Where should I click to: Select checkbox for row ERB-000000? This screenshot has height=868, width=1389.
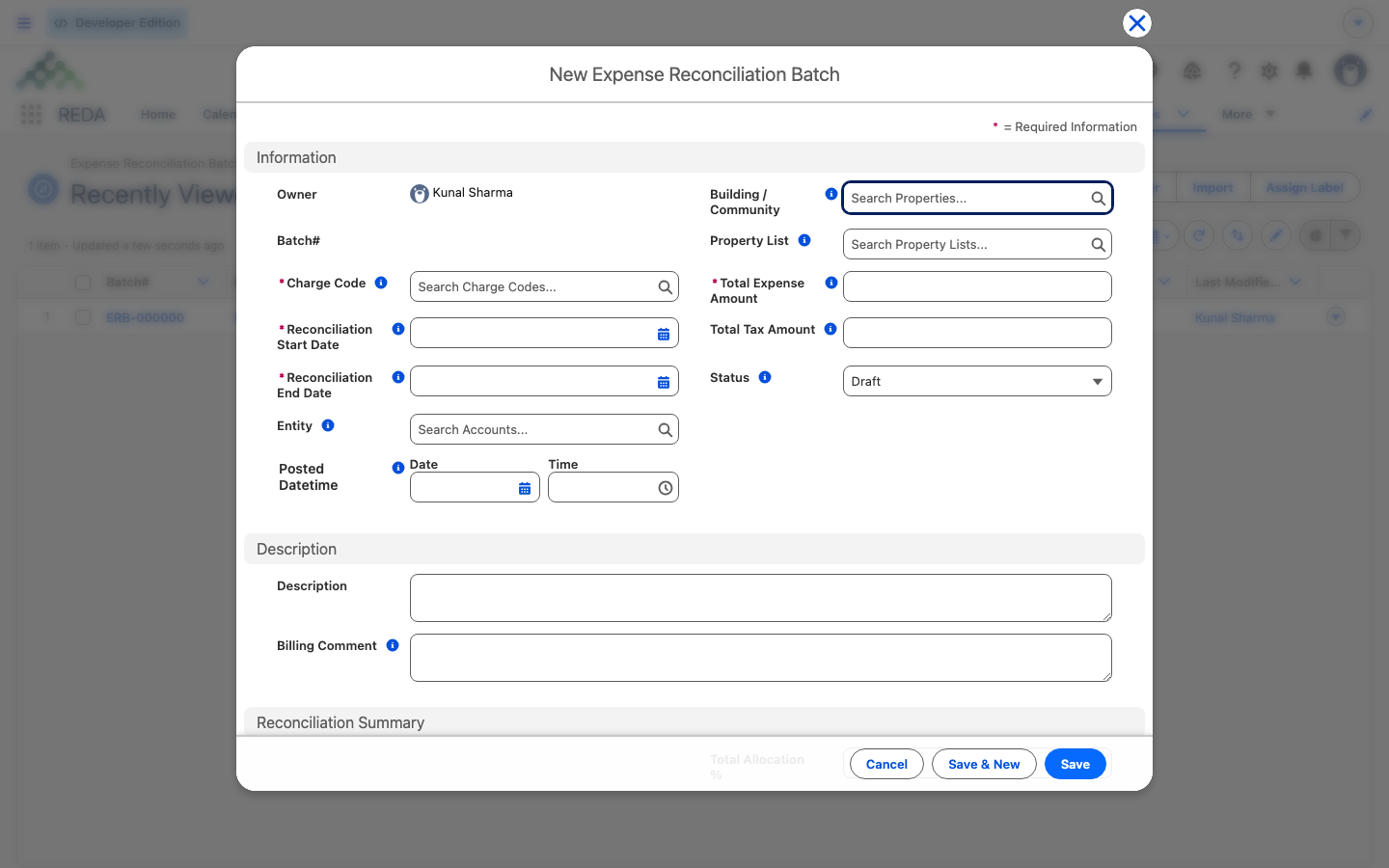[x=83, y=317]
